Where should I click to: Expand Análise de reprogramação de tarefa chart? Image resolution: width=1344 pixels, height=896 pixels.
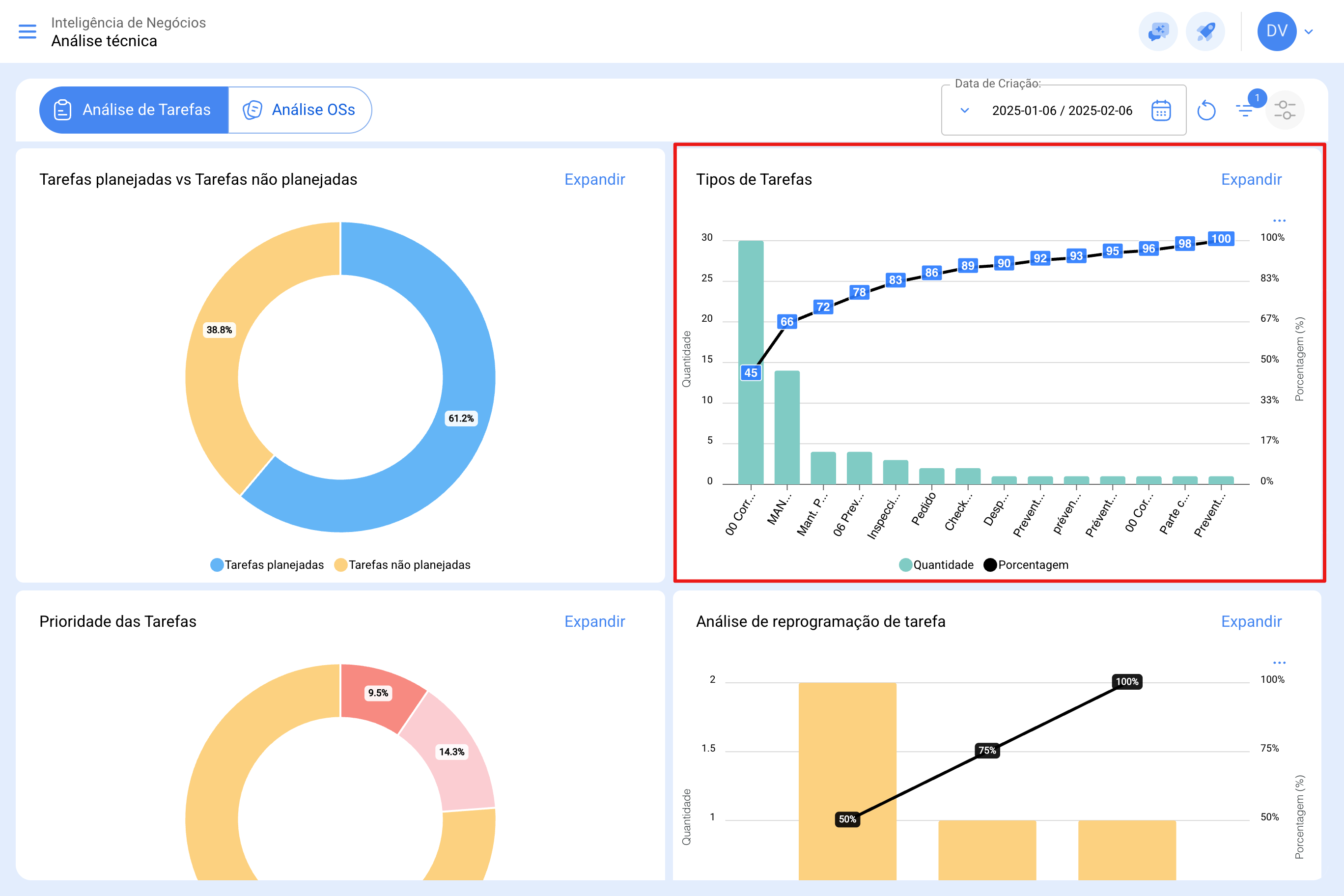[x=1251, y=621]
